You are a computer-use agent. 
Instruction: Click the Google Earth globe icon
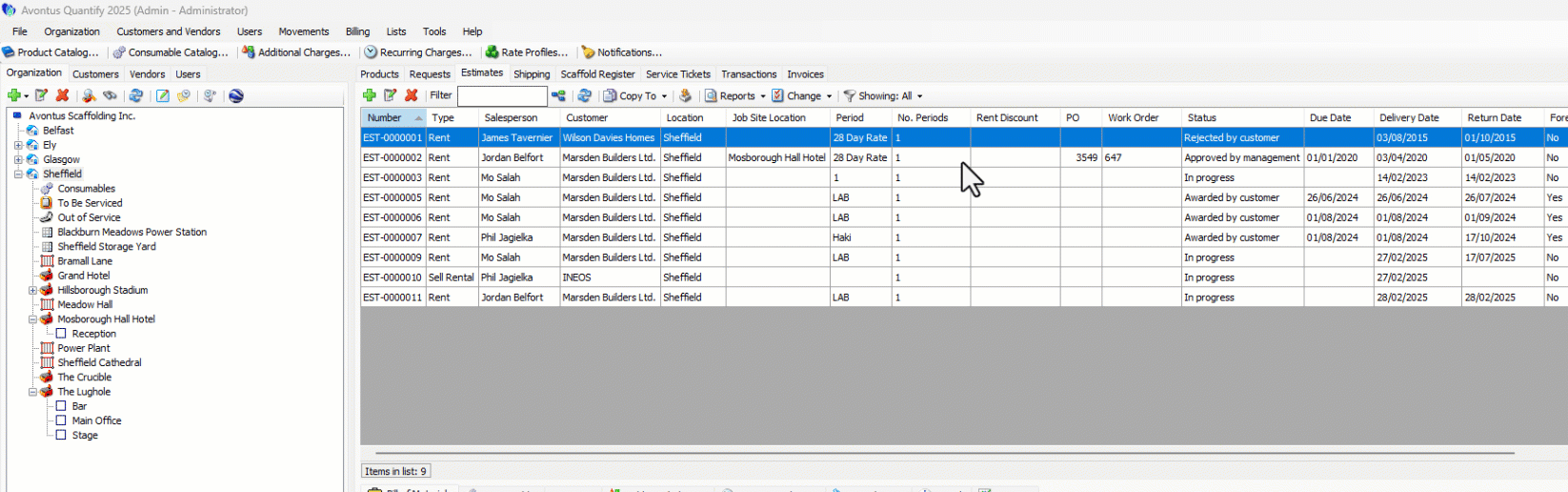click(236, 95)
